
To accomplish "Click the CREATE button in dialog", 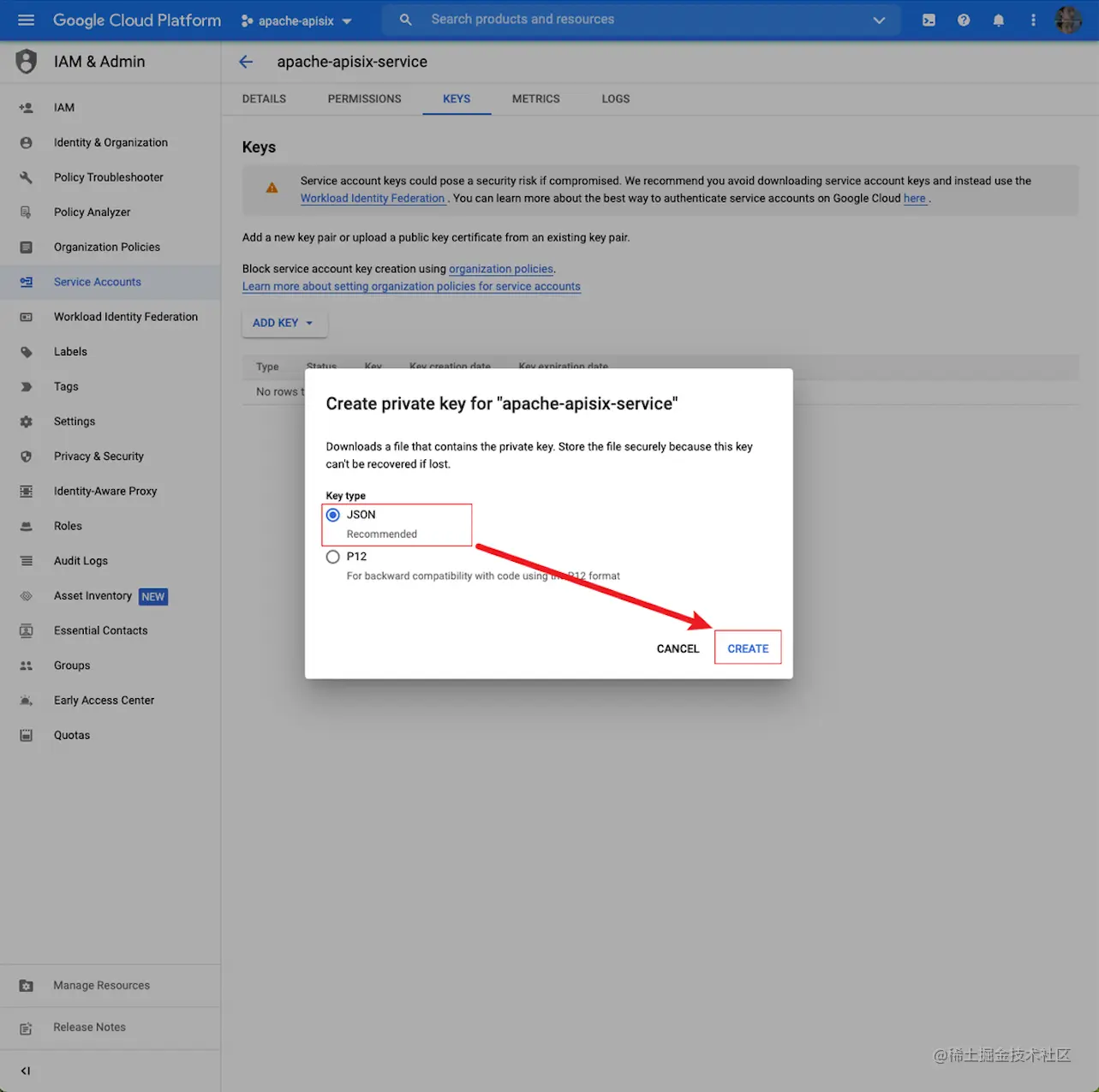I will click(748, 648).
